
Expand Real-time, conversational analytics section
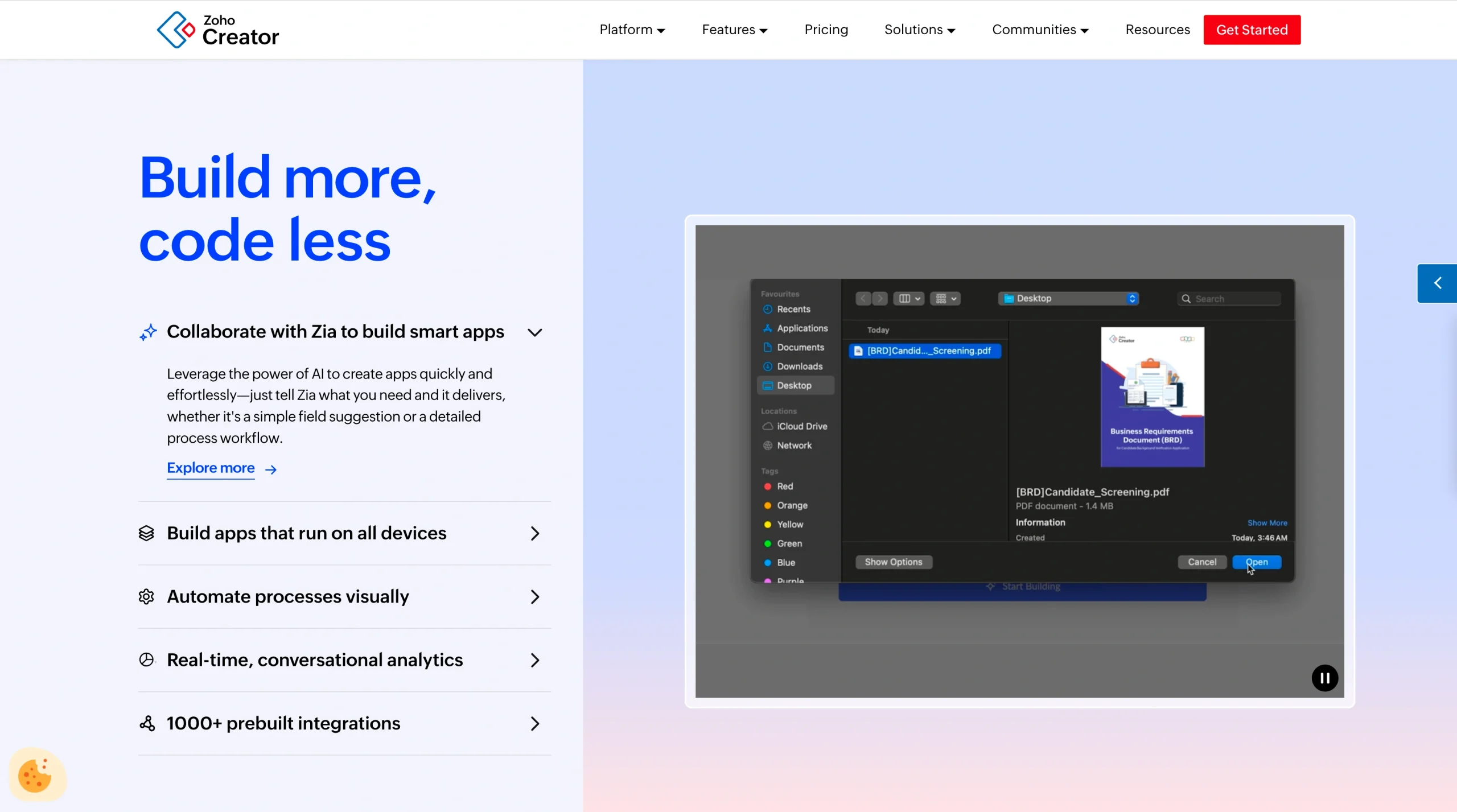click(x=534, y=660)
